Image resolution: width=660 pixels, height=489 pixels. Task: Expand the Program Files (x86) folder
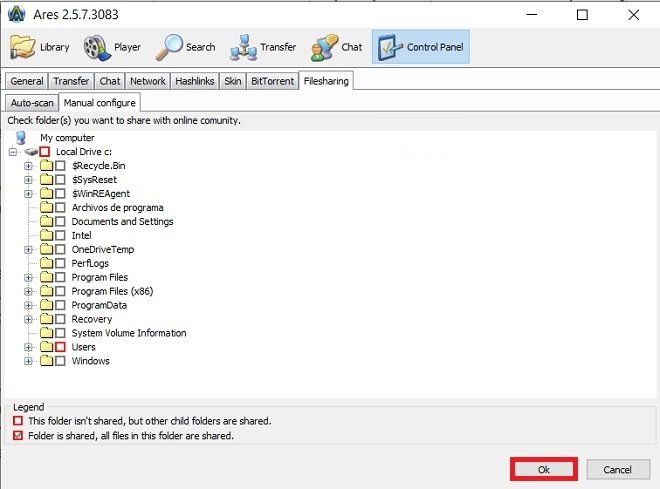click(28, 291)
